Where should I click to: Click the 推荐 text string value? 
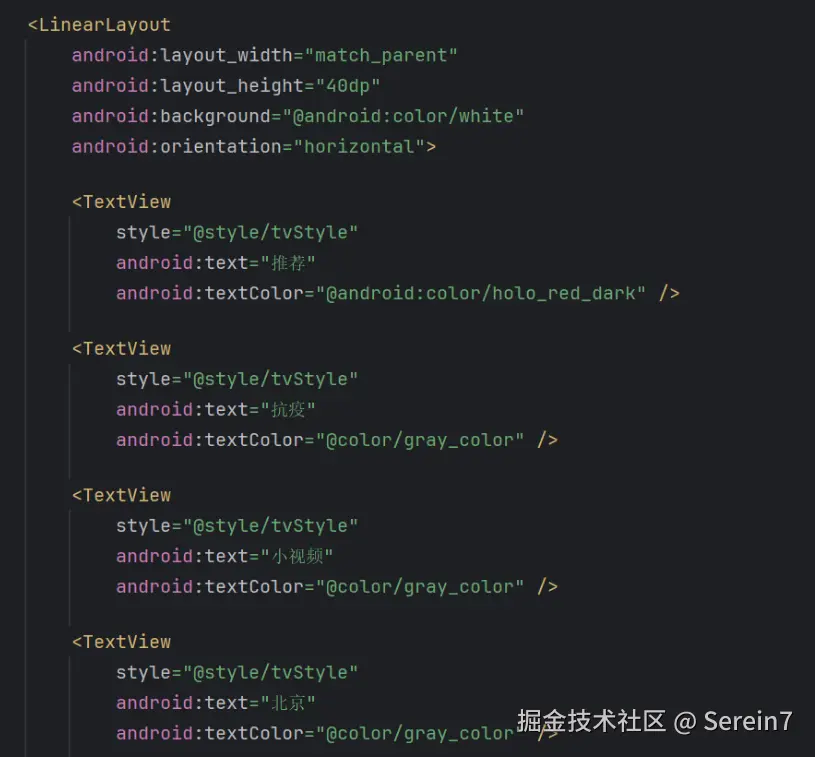click(x=288, y=263)
